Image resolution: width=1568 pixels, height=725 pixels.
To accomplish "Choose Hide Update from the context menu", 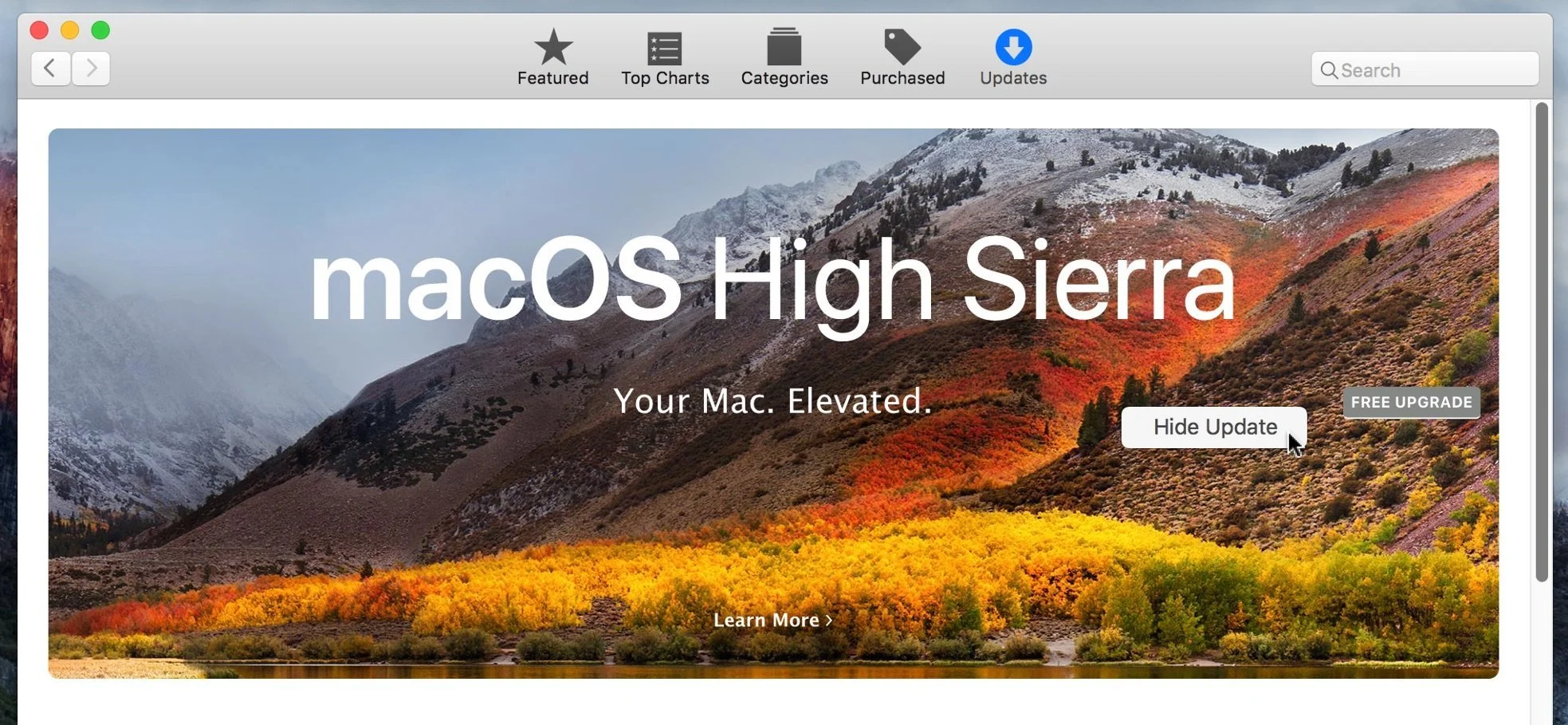I will (x=1214, y=428).
